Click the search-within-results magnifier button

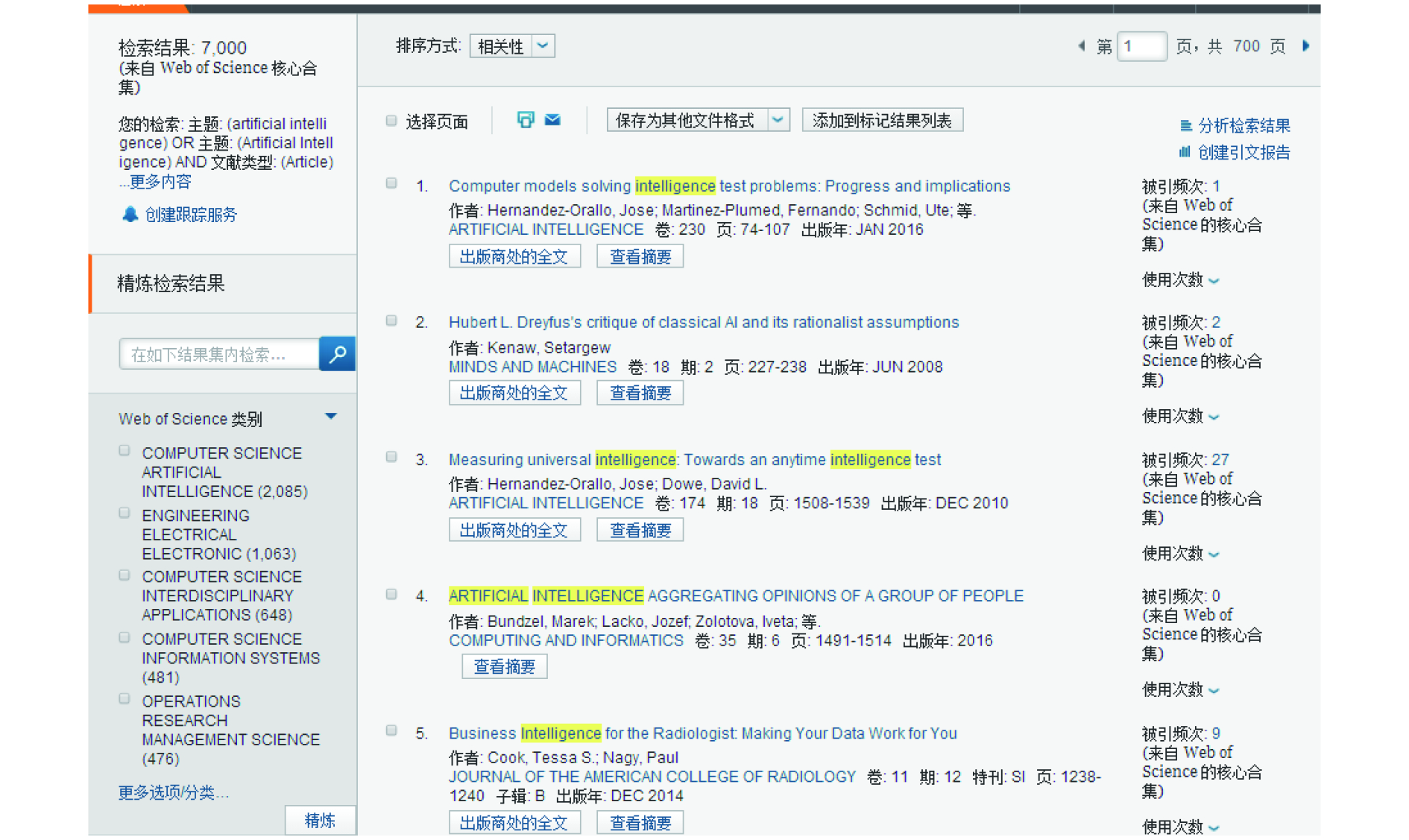(338, 354)
